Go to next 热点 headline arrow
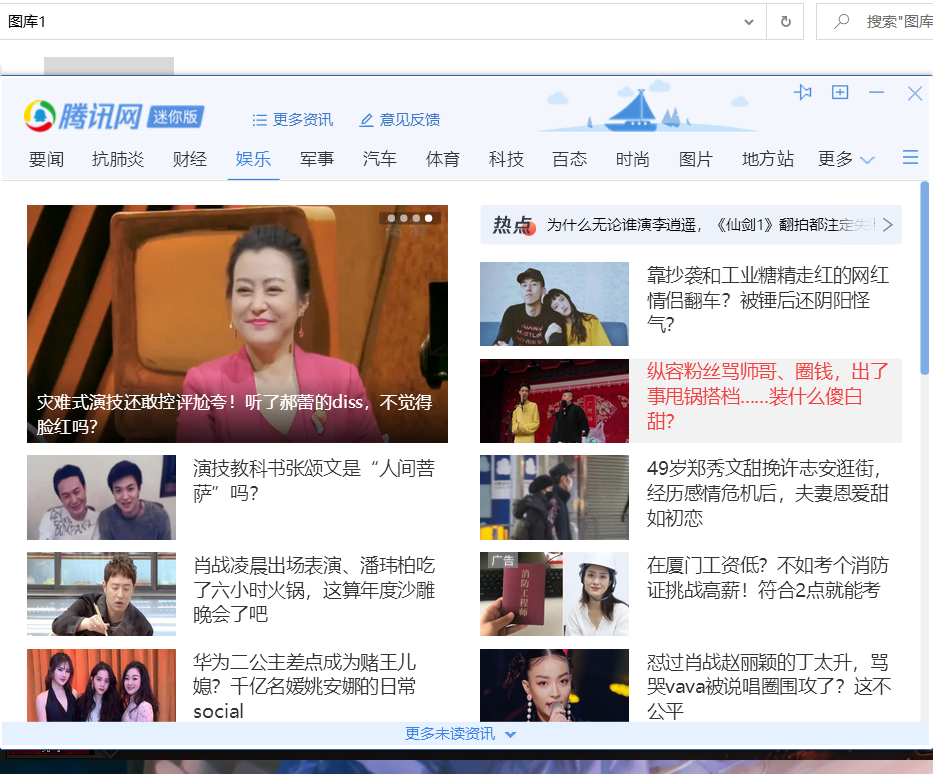This screenshot has width=933, height=774. point(888,225)
